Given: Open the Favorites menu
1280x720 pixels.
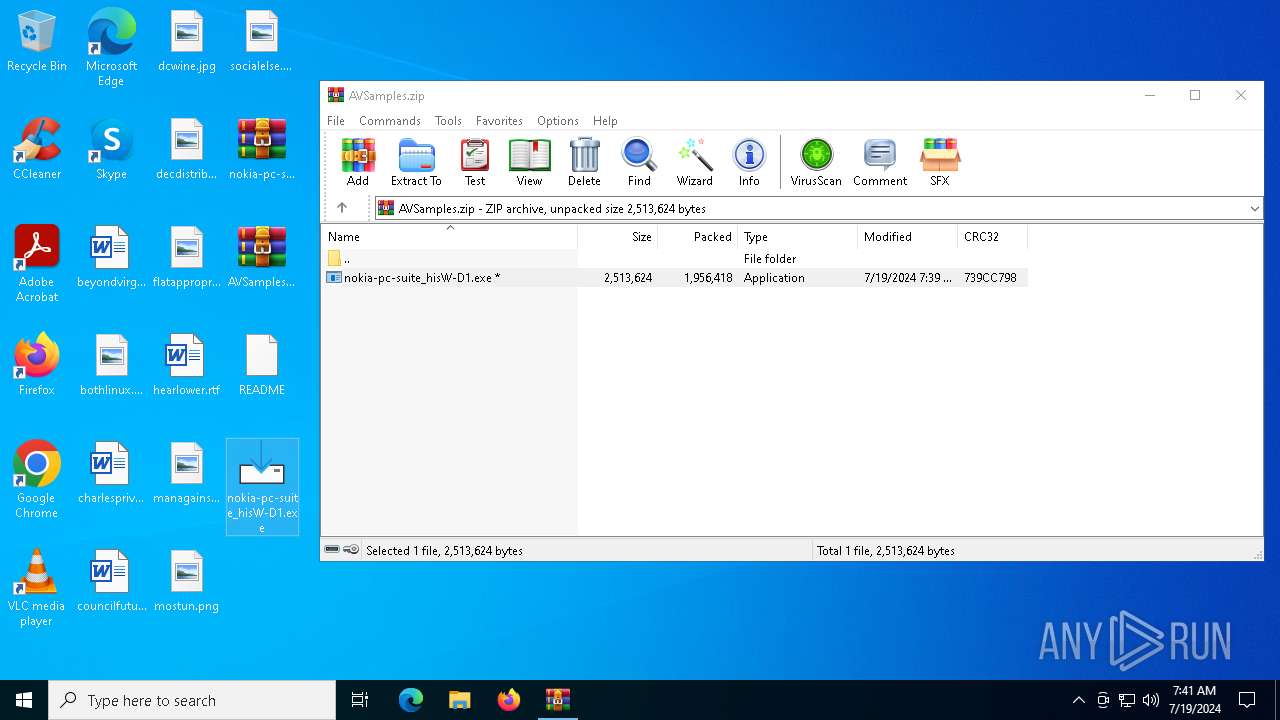Looking at the screenshot, I should point(499,121).
